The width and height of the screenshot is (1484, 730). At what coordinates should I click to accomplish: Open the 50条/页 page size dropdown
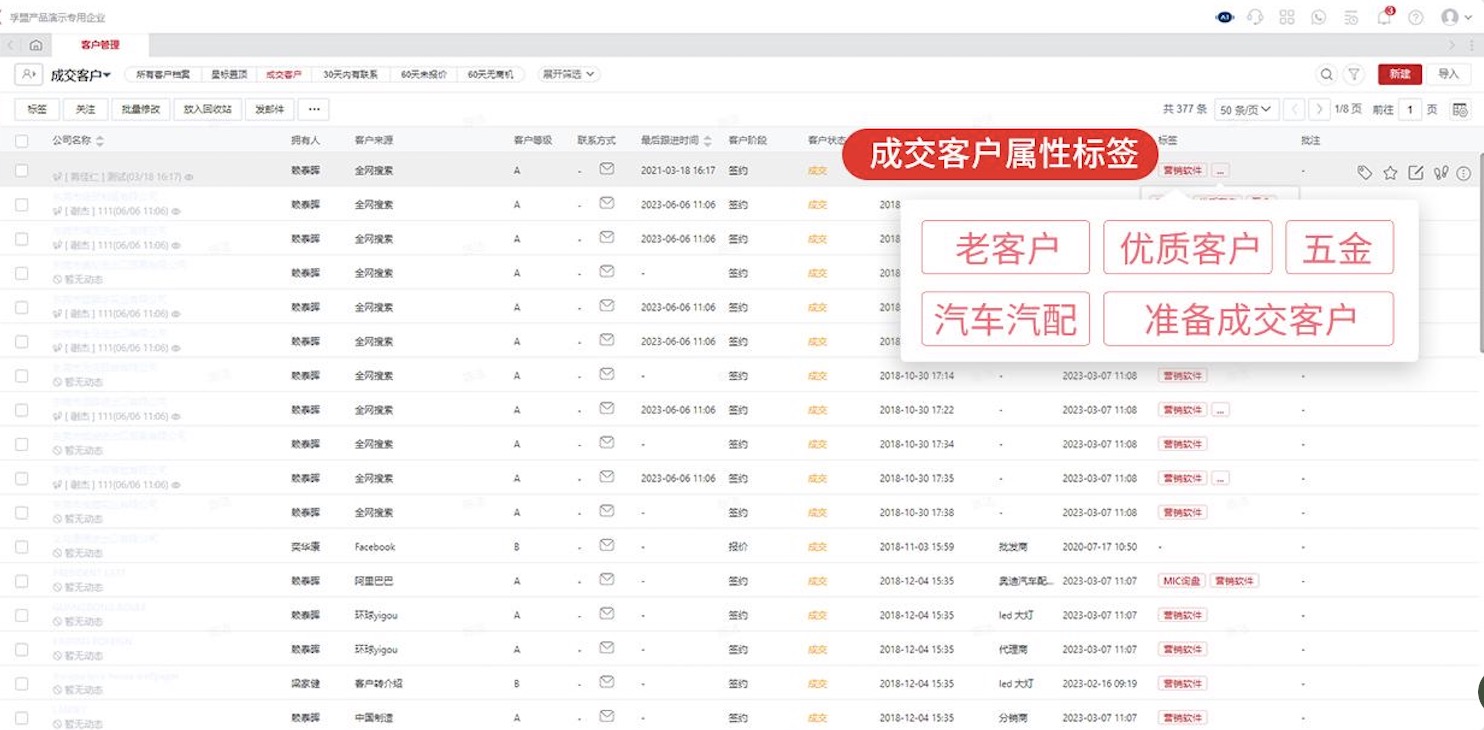(x=1245, y=109)
